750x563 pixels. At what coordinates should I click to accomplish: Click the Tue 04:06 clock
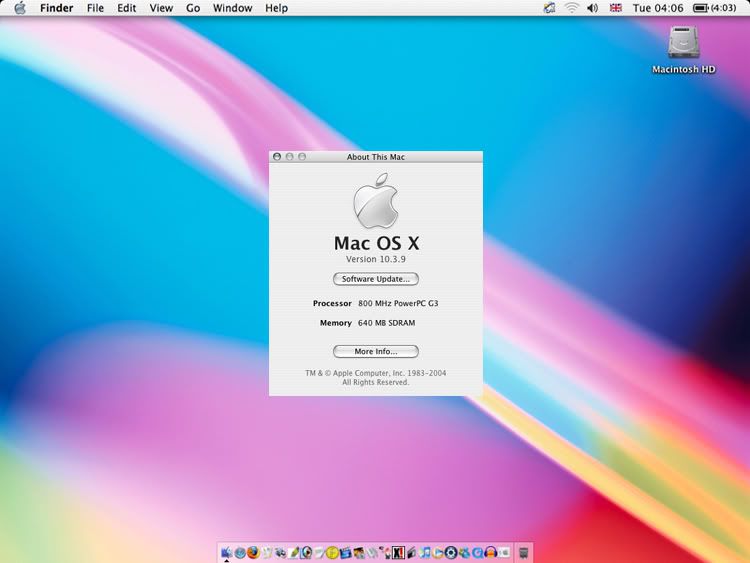pyautogui.click(x=658, y=8)
